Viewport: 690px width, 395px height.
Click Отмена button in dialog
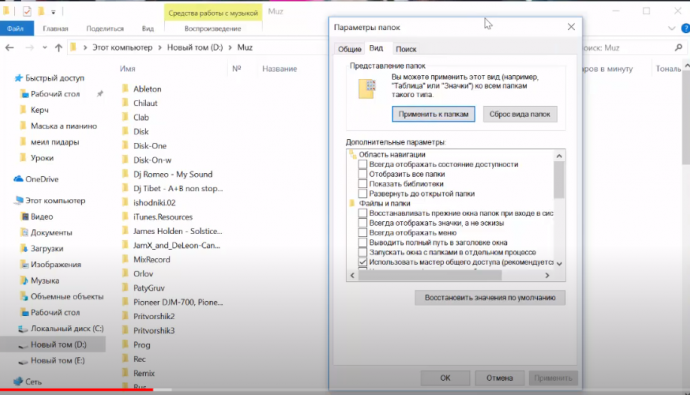pos(499,378)
